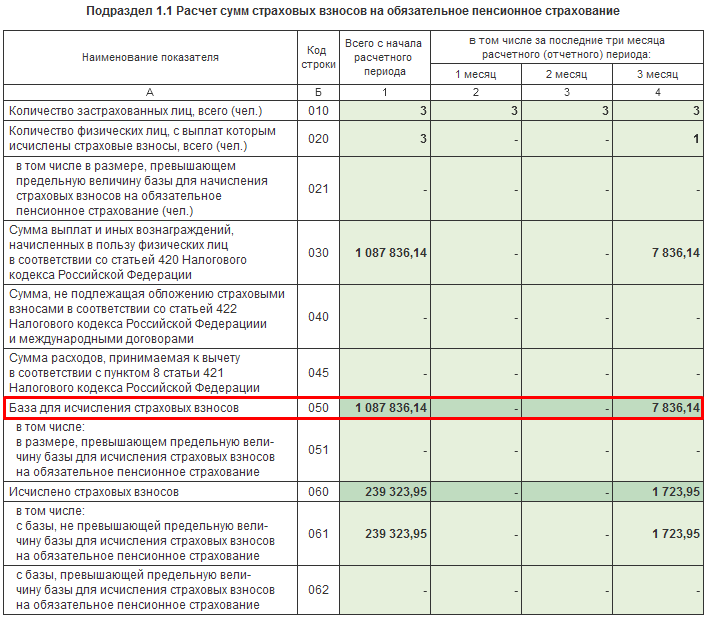Click row 050 total base amount cell

click(385, 408)
